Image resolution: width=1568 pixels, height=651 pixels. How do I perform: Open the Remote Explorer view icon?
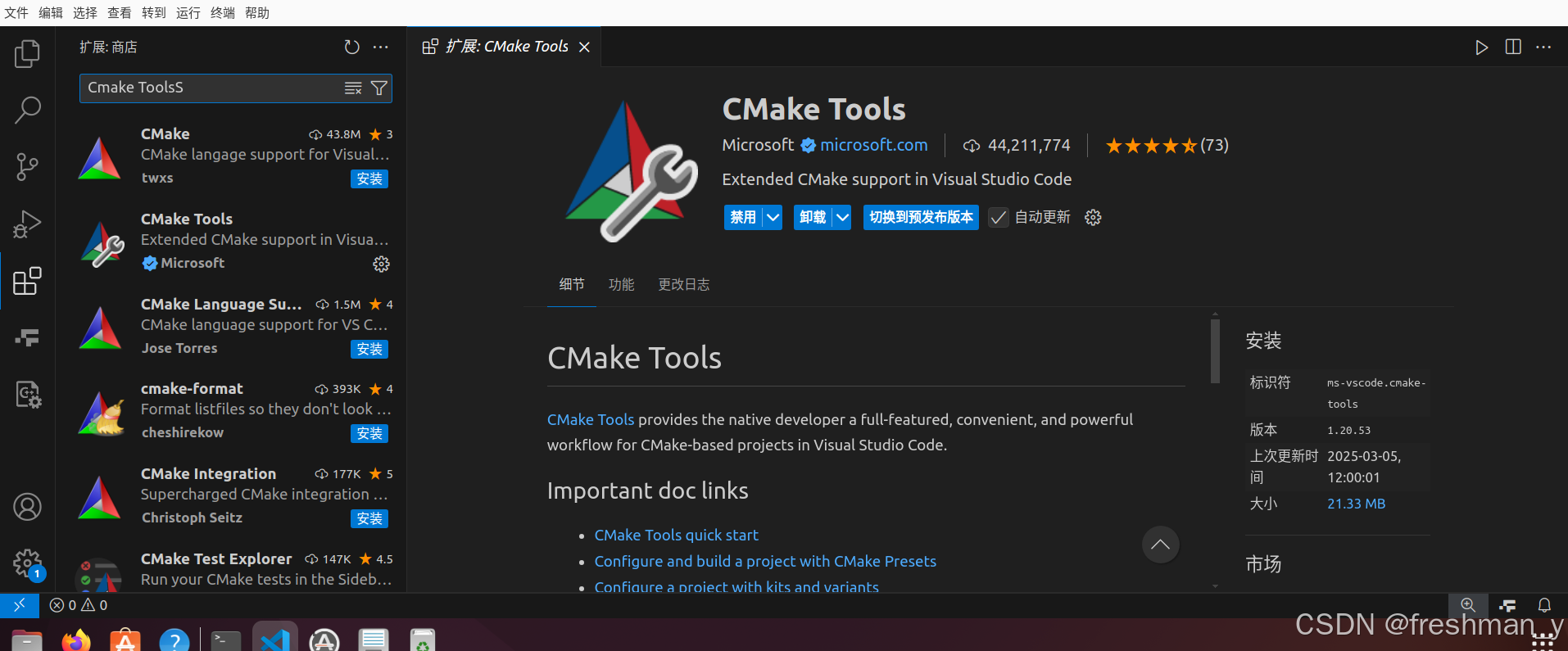coord(27,337)
